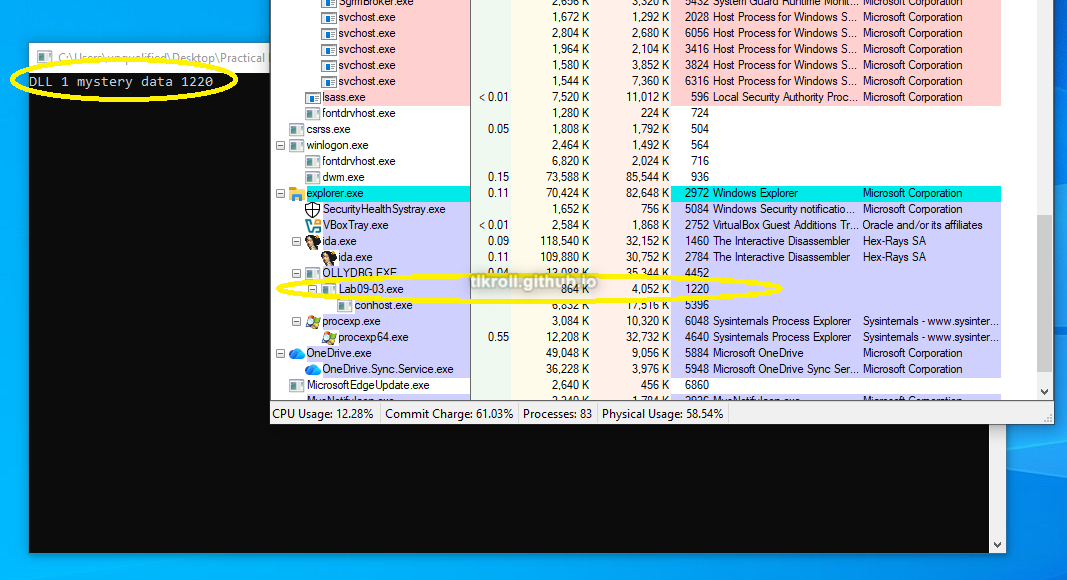Collapse the winlogon.exe process tree
The width and height of the screenshot is (1067, 580).
(x=281, y=145)
